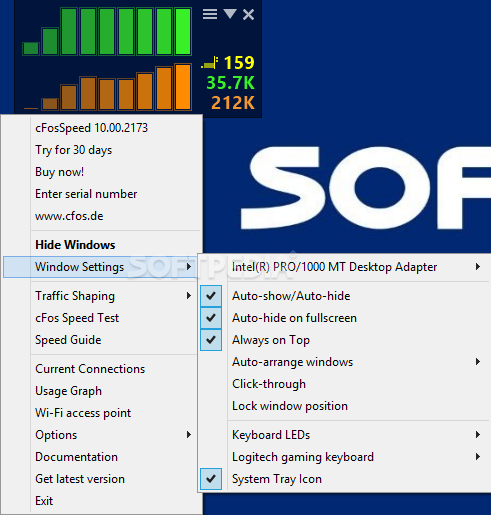Open Documentation

pyautogui.click(x=76, y=457)
